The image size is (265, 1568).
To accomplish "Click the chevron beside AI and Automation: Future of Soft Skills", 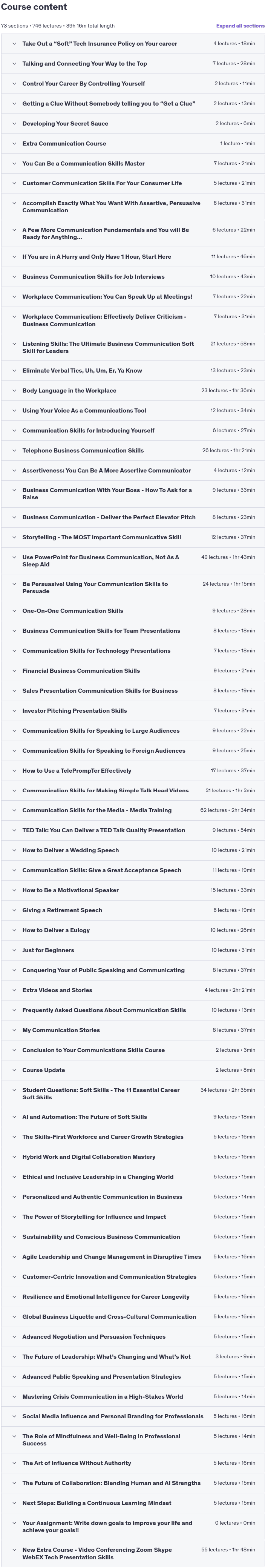I will (x=14, y=1117).
